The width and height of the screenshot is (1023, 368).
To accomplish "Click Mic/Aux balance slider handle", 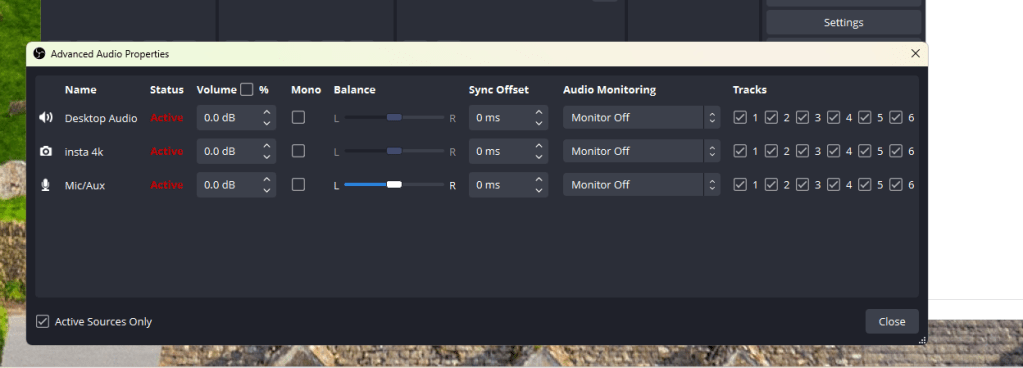I will (x=394, y=185).
